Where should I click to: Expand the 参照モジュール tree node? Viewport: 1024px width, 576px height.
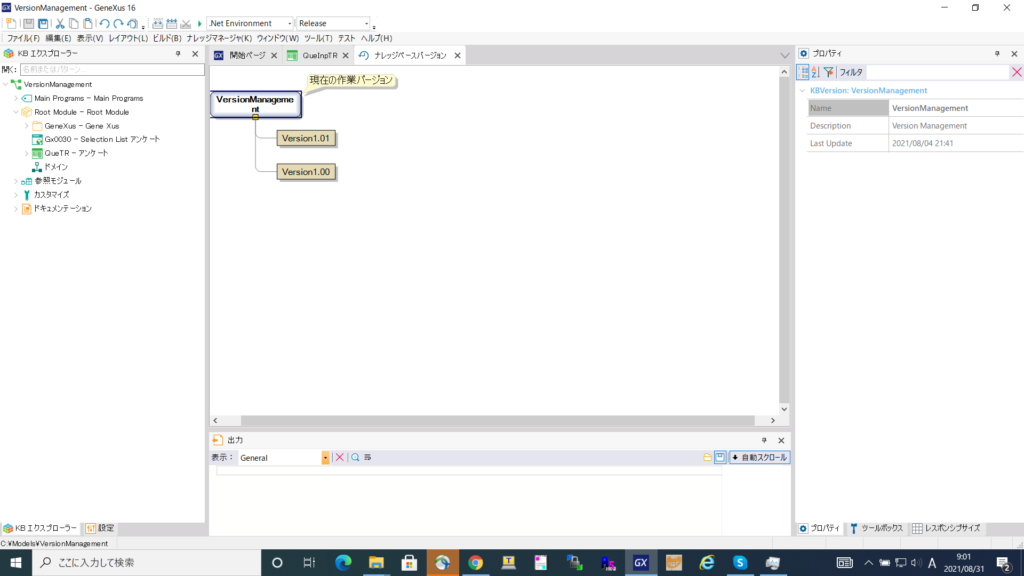[16, 181]
